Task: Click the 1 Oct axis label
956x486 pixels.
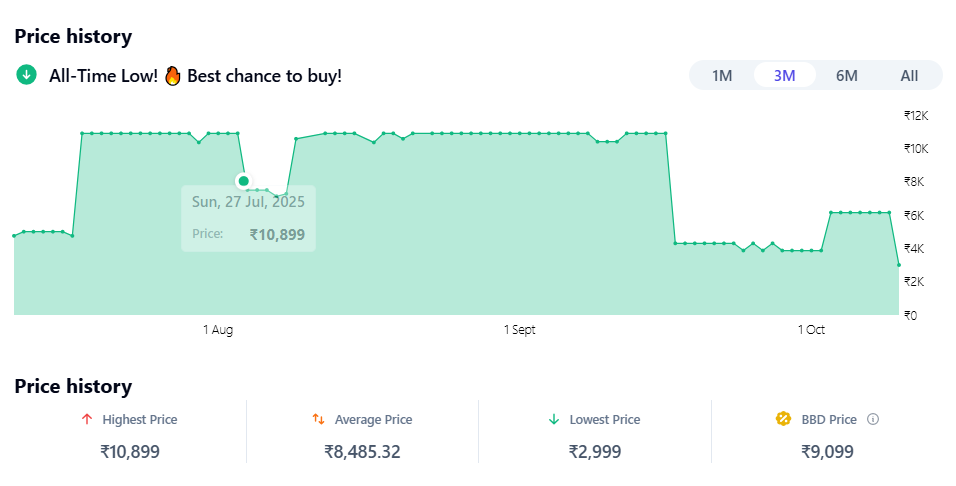Action: tap(811, 330)
